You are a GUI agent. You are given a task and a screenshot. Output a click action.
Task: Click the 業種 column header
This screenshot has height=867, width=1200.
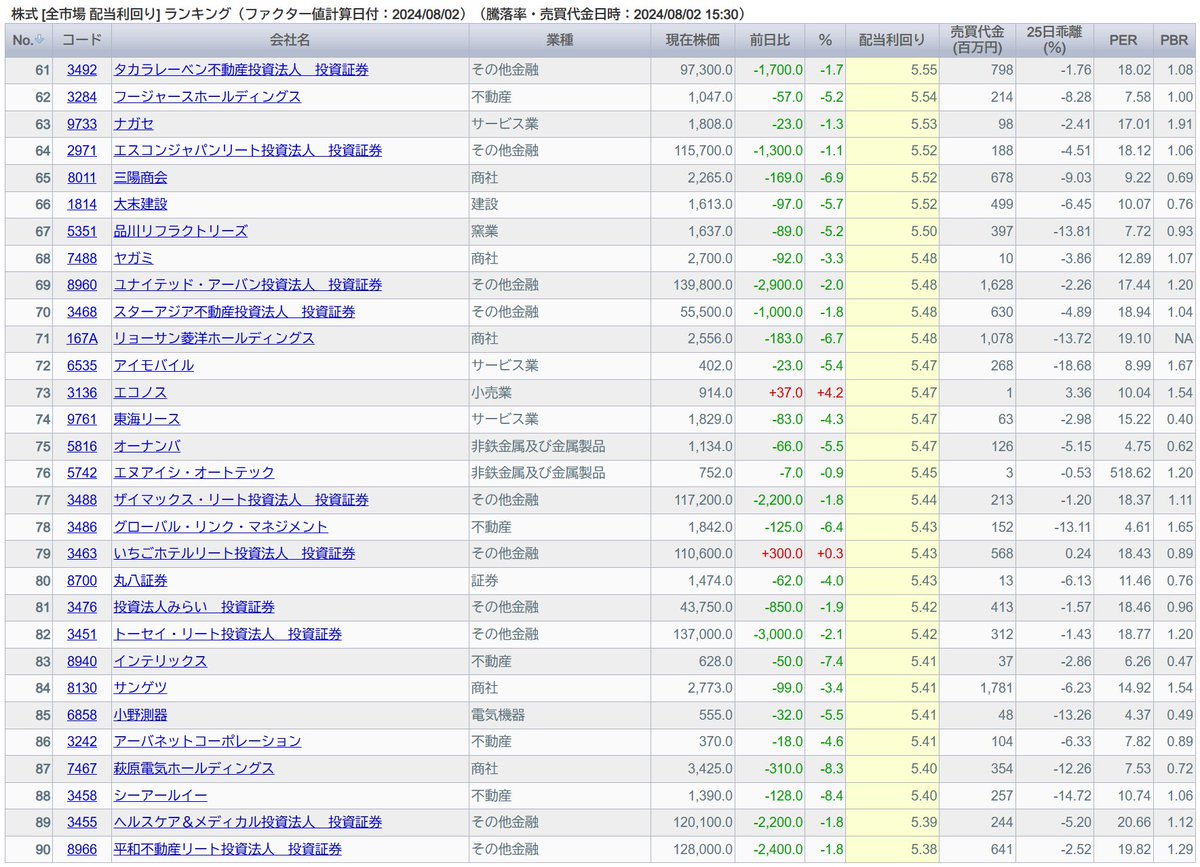(560, 40)
